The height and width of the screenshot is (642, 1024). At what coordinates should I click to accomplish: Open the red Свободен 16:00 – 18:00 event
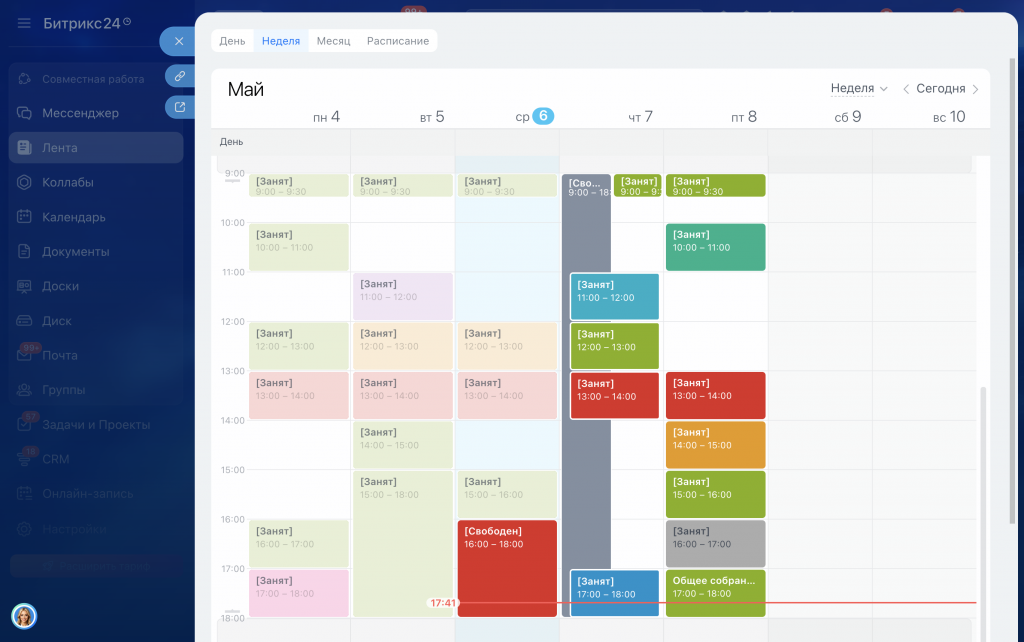(x=507, y=568)
